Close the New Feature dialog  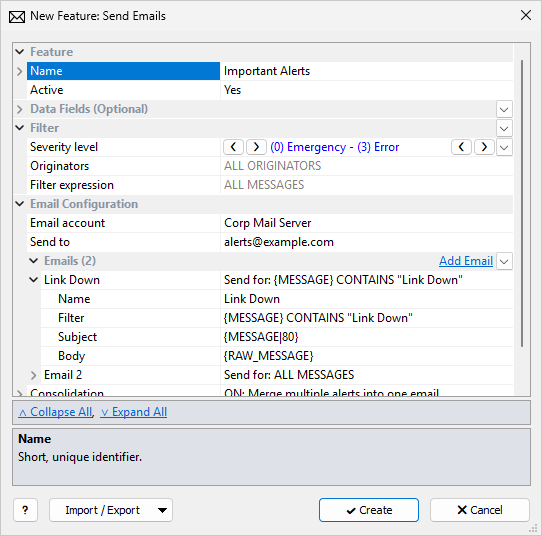(526, 15)
